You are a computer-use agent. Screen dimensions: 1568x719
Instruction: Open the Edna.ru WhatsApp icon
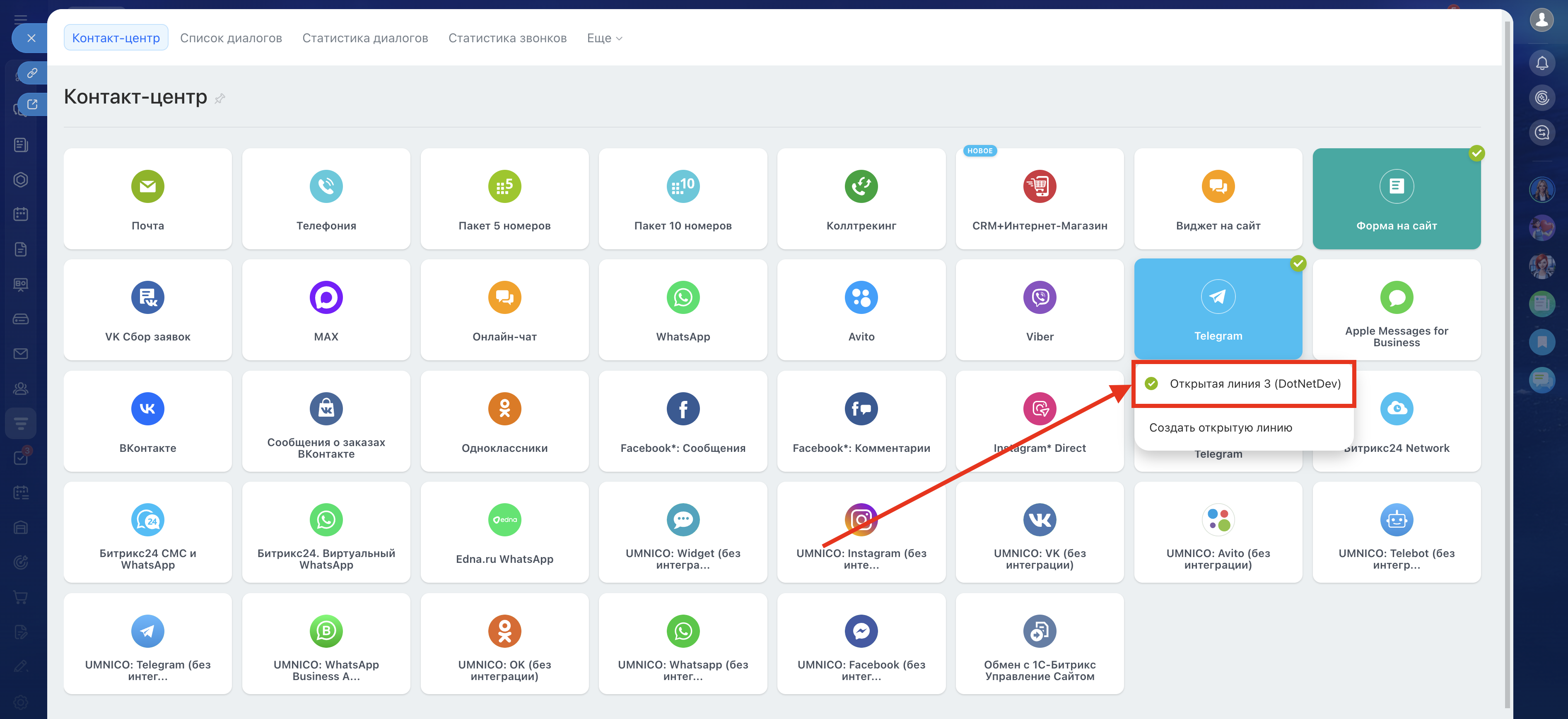coord(504,520)
